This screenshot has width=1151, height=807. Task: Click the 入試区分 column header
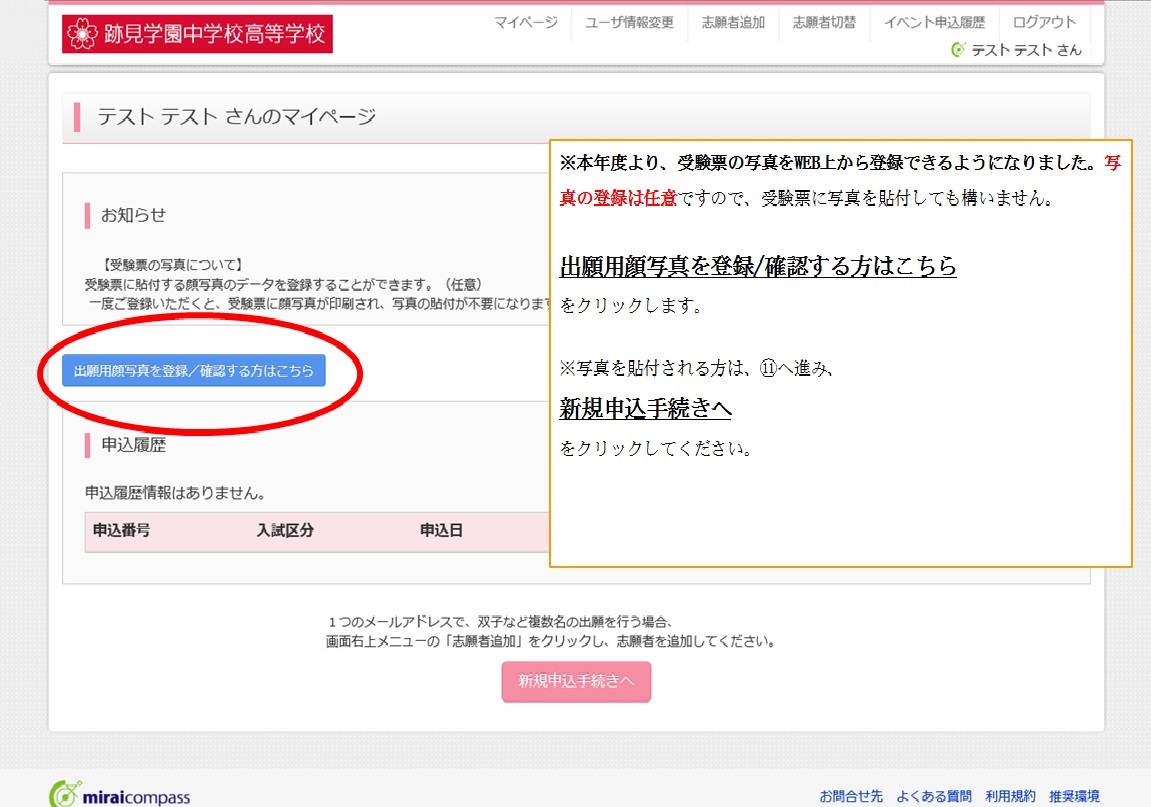pos(285,530)
